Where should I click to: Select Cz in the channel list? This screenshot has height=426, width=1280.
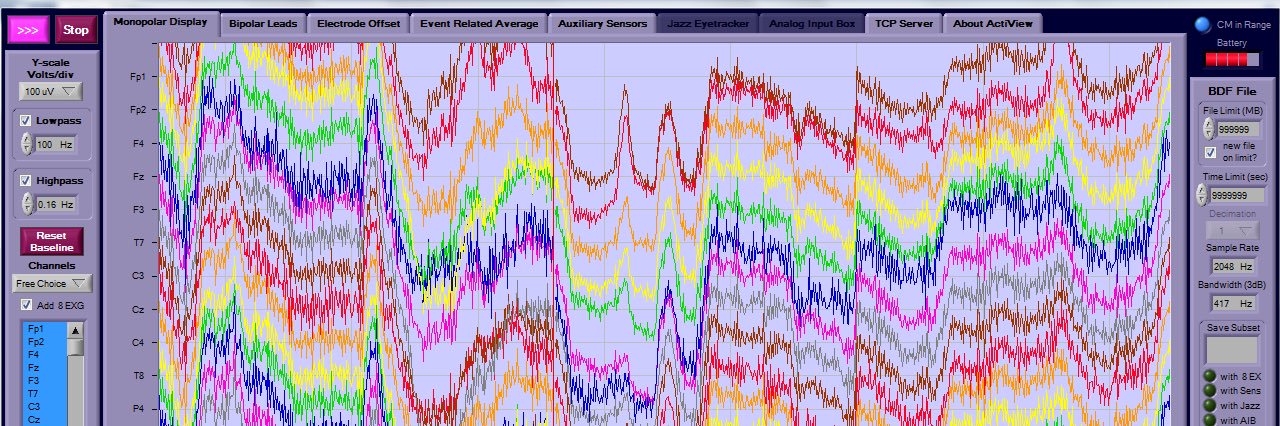pyautogui.click(x=45, y=420)
